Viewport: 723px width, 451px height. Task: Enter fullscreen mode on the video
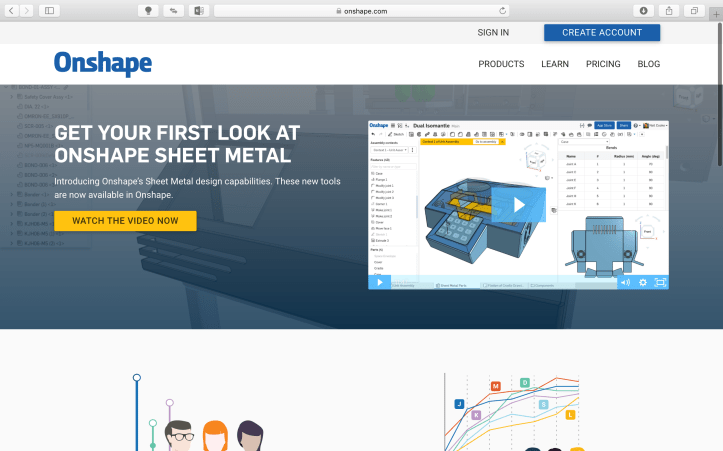(660, 282)
